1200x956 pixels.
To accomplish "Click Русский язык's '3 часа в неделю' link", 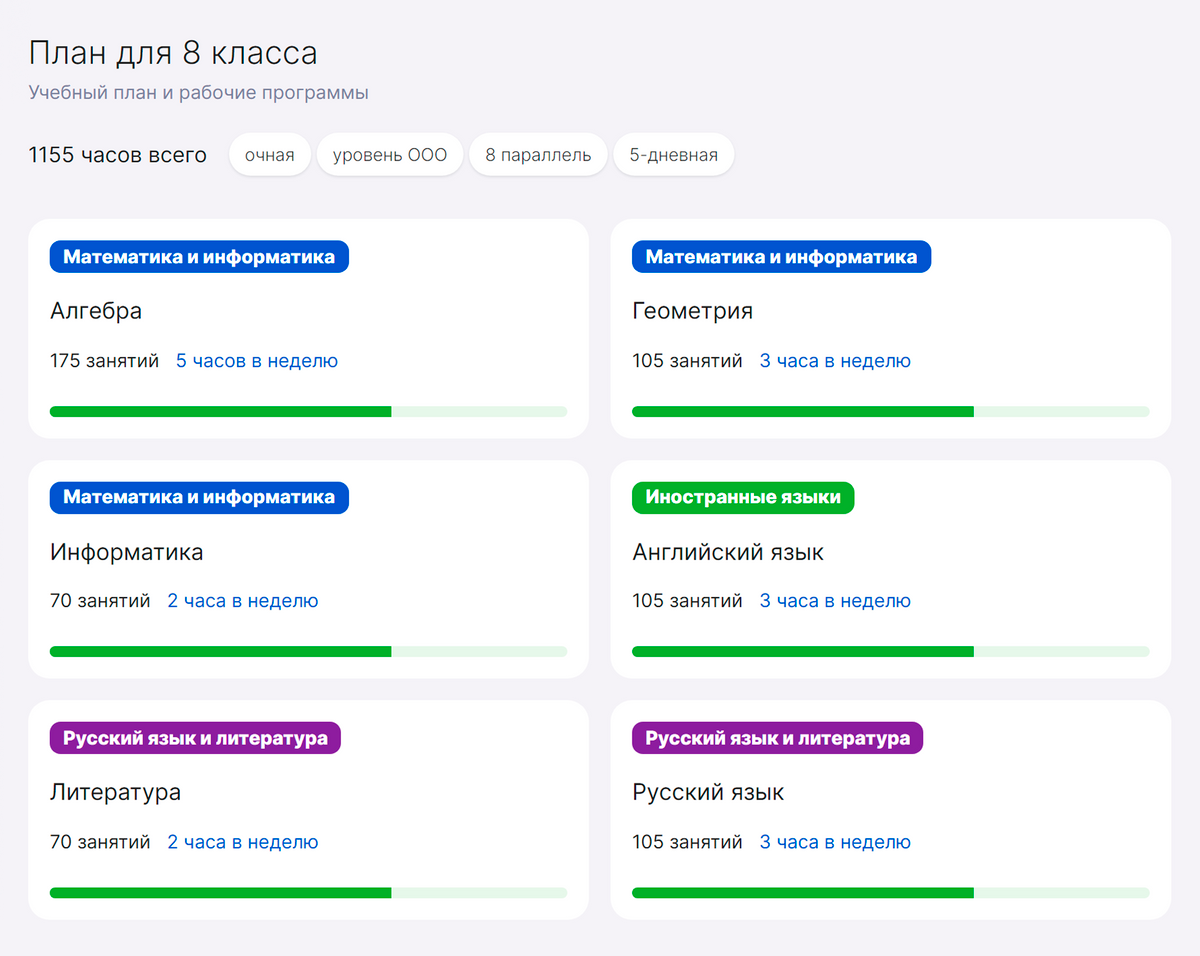I will coord(835,842).
